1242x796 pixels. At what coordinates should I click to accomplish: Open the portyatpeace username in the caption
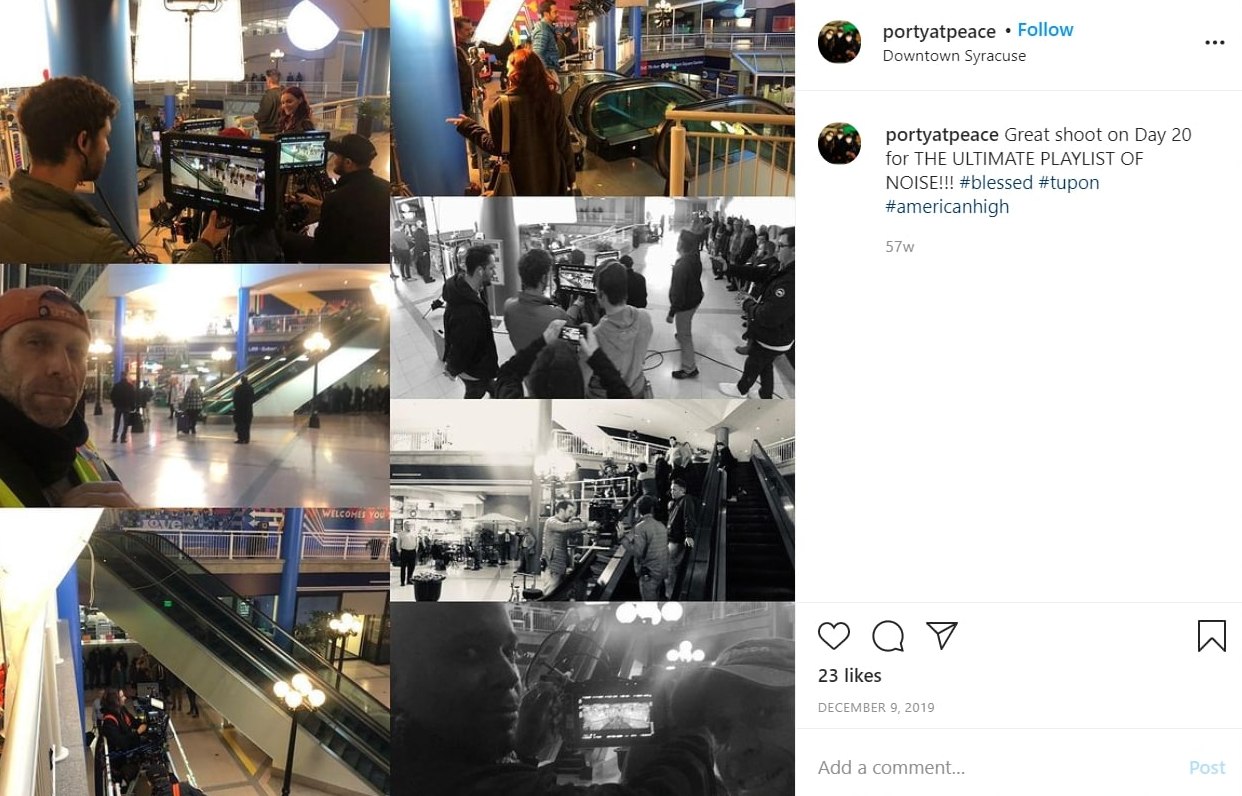pos(942,135)
